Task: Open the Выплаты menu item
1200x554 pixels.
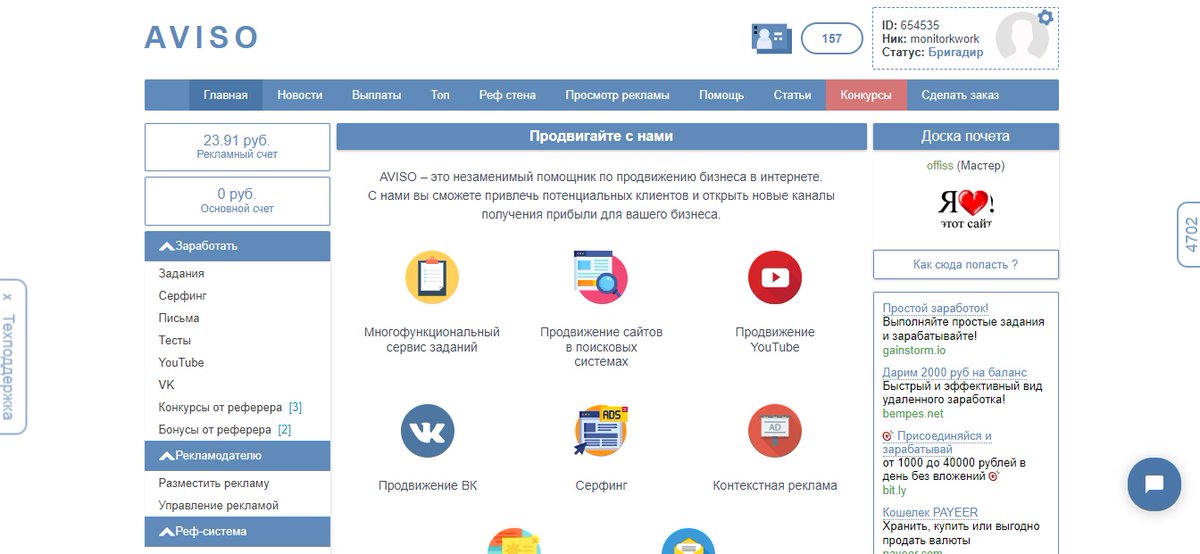Action: pyautogui.click(x=377, y=95)
